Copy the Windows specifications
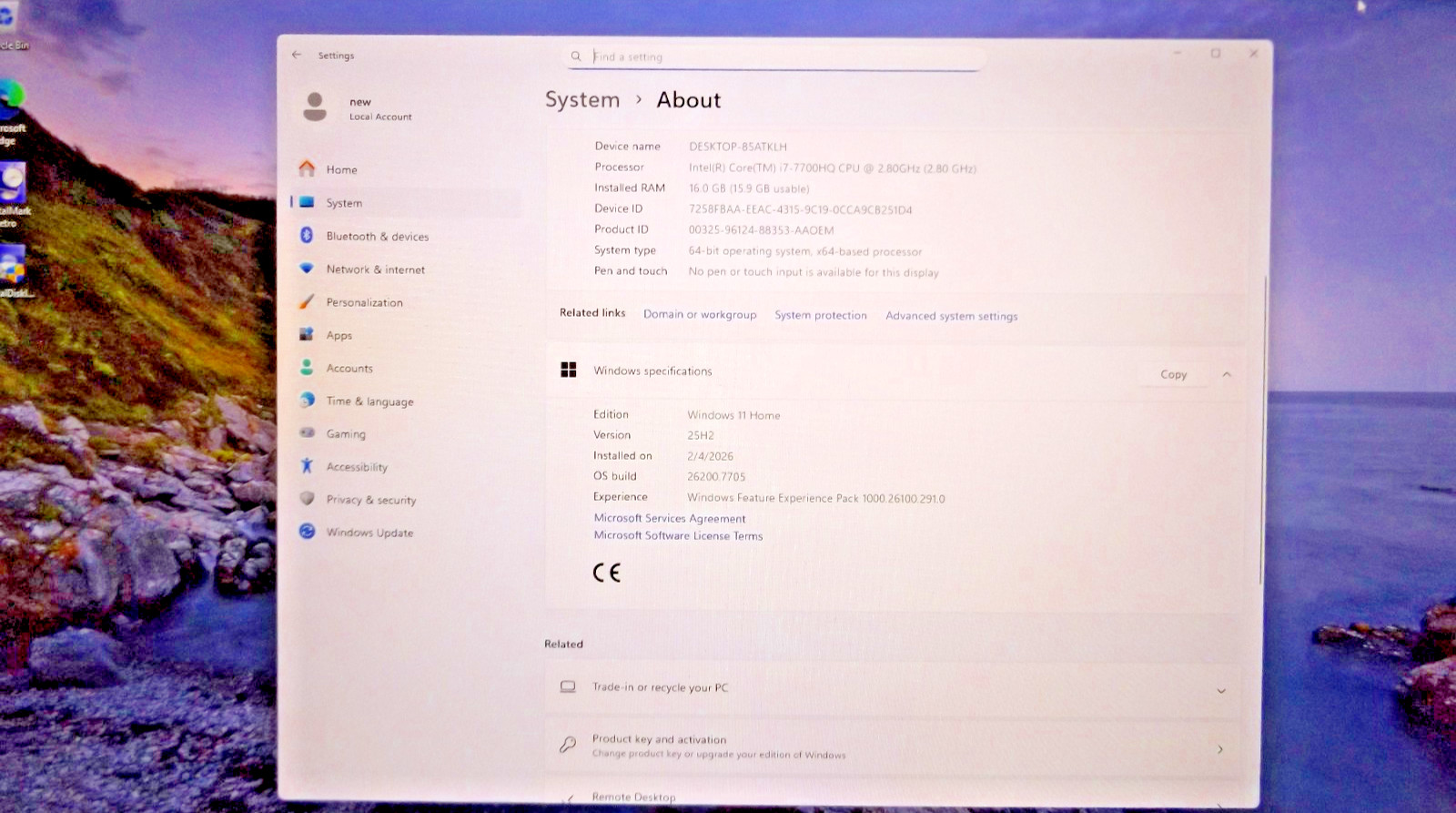Screen dimensions: 1456x813 pyautogui.click(x=1174, y=374)
